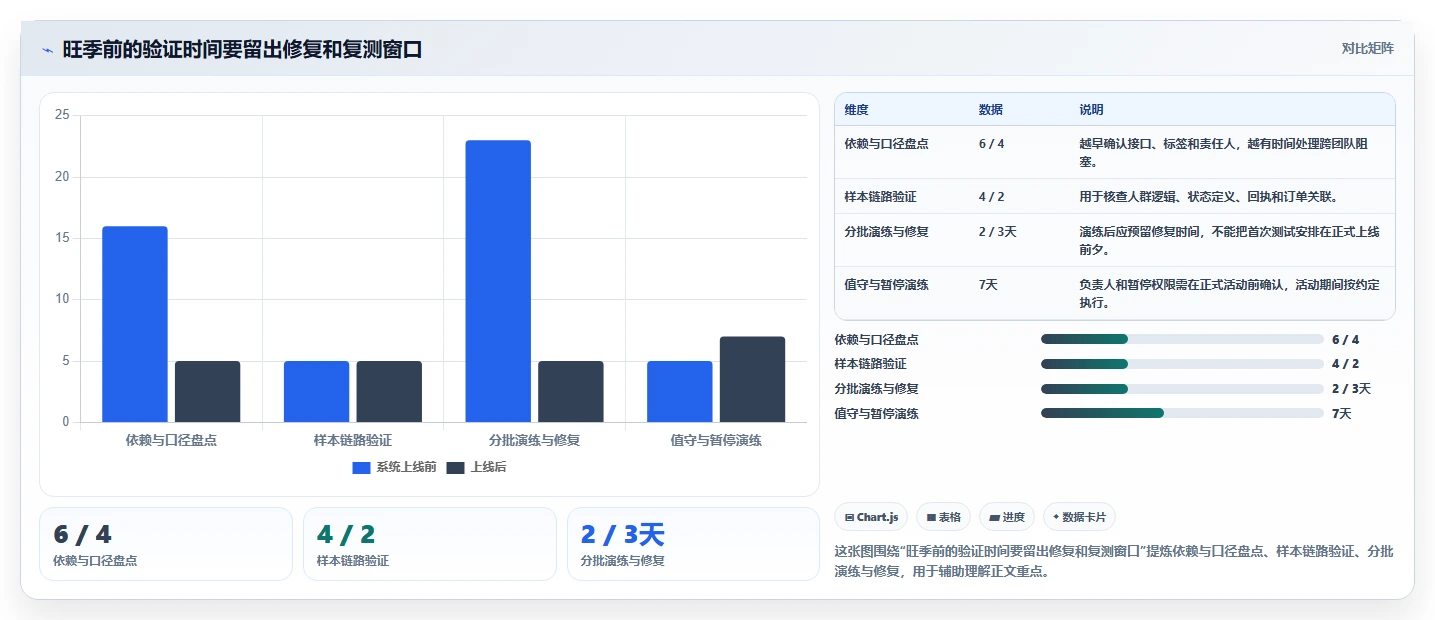Click y-axis value 10
This screenshot has width=1435, height=620.
tap(62, 299)
